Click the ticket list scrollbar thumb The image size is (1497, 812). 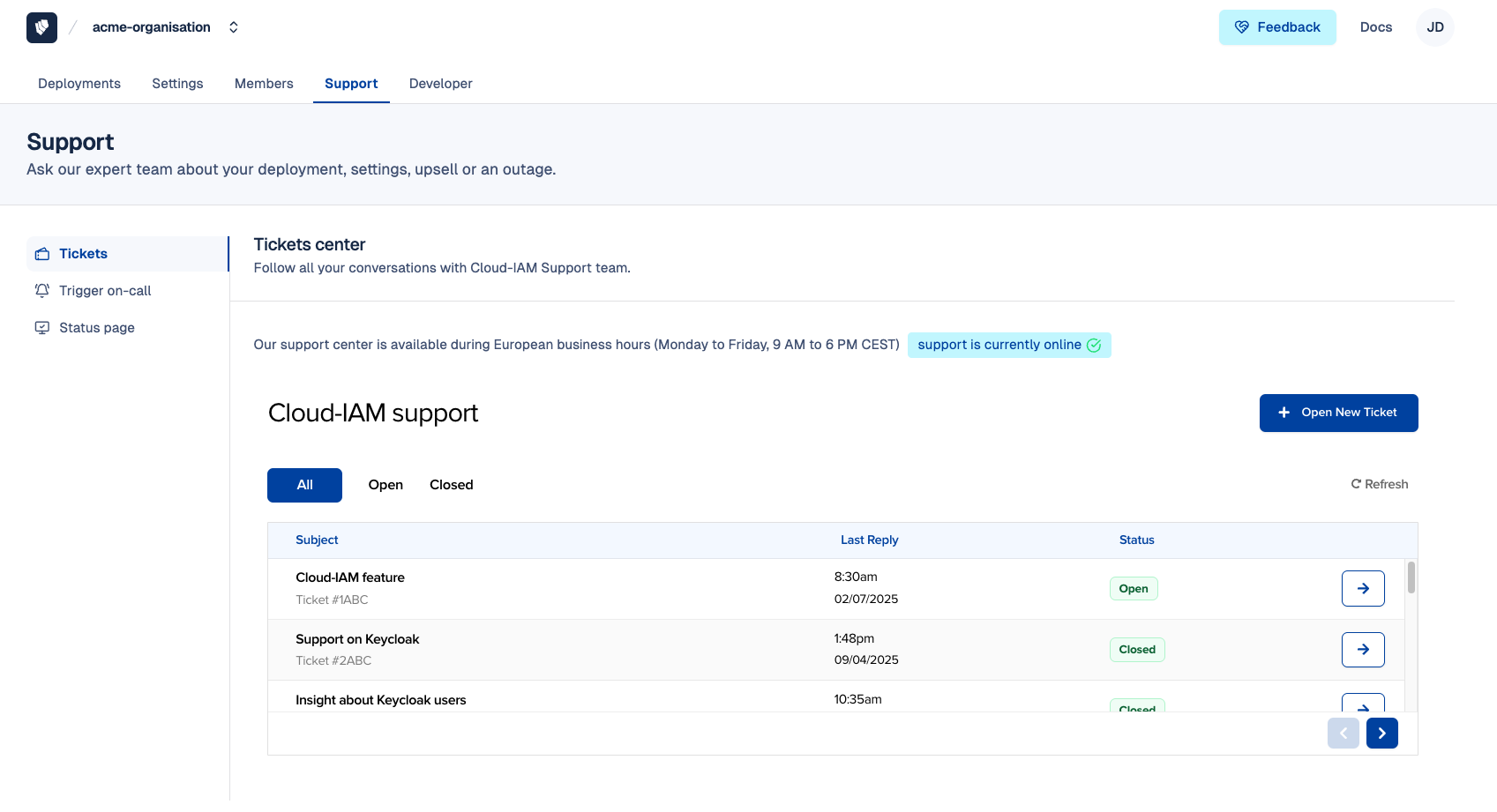pyautogui.click(x=1411, y=577)
